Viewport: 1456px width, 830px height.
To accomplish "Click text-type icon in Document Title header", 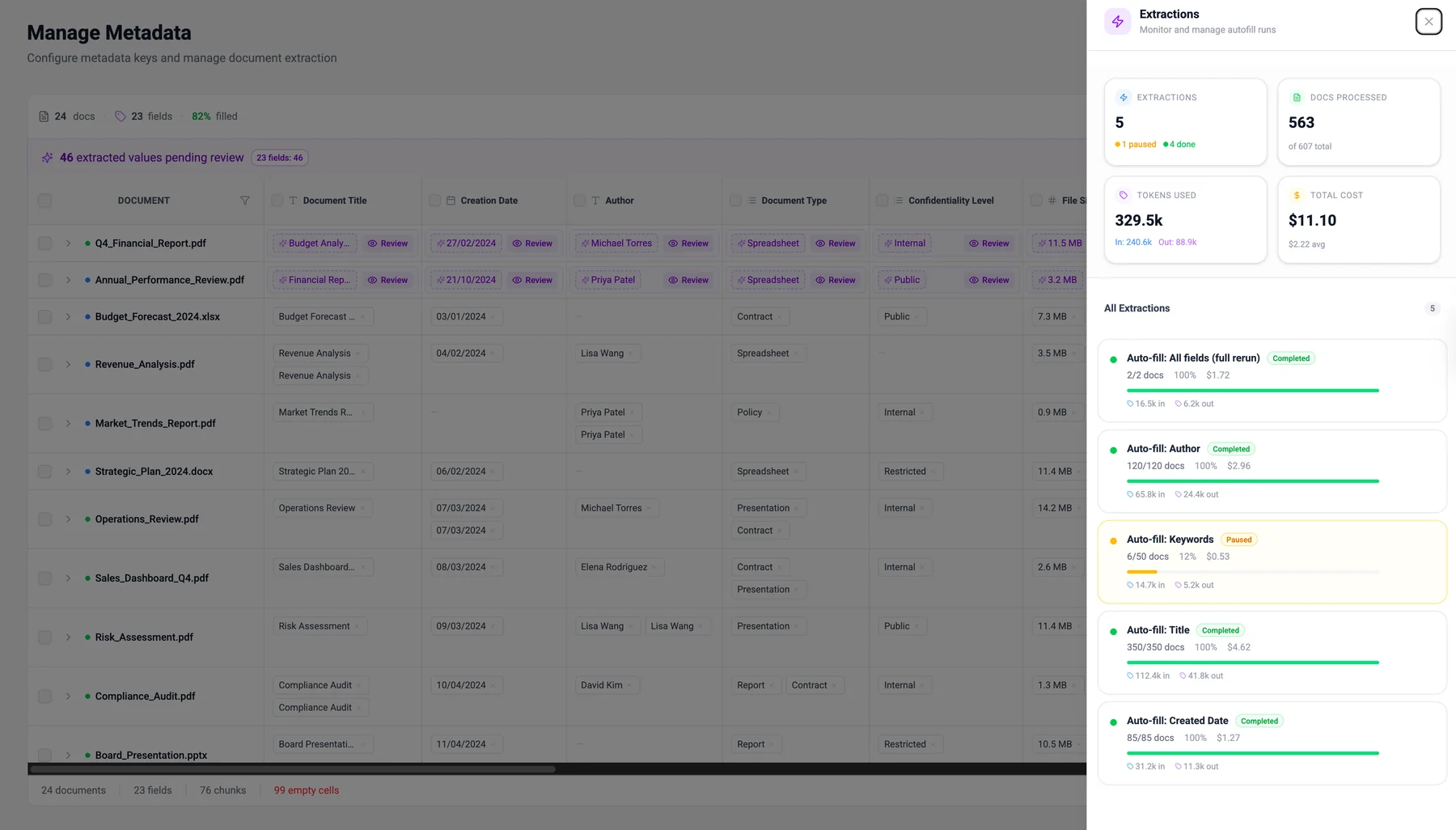I will tap(293, 201).
